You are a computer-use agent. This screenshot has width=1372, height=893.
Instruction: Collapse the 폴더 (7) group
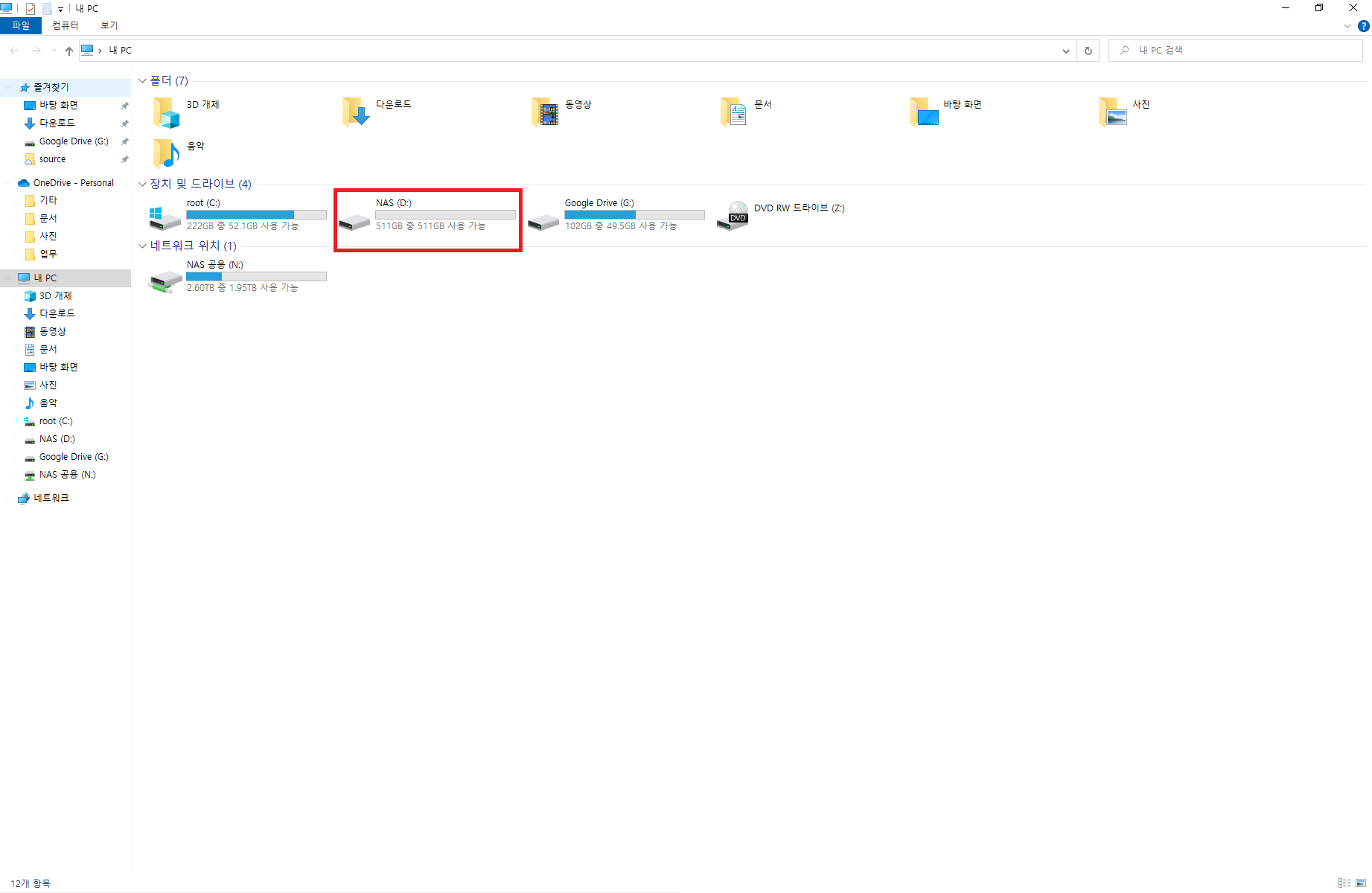(142, 80)
